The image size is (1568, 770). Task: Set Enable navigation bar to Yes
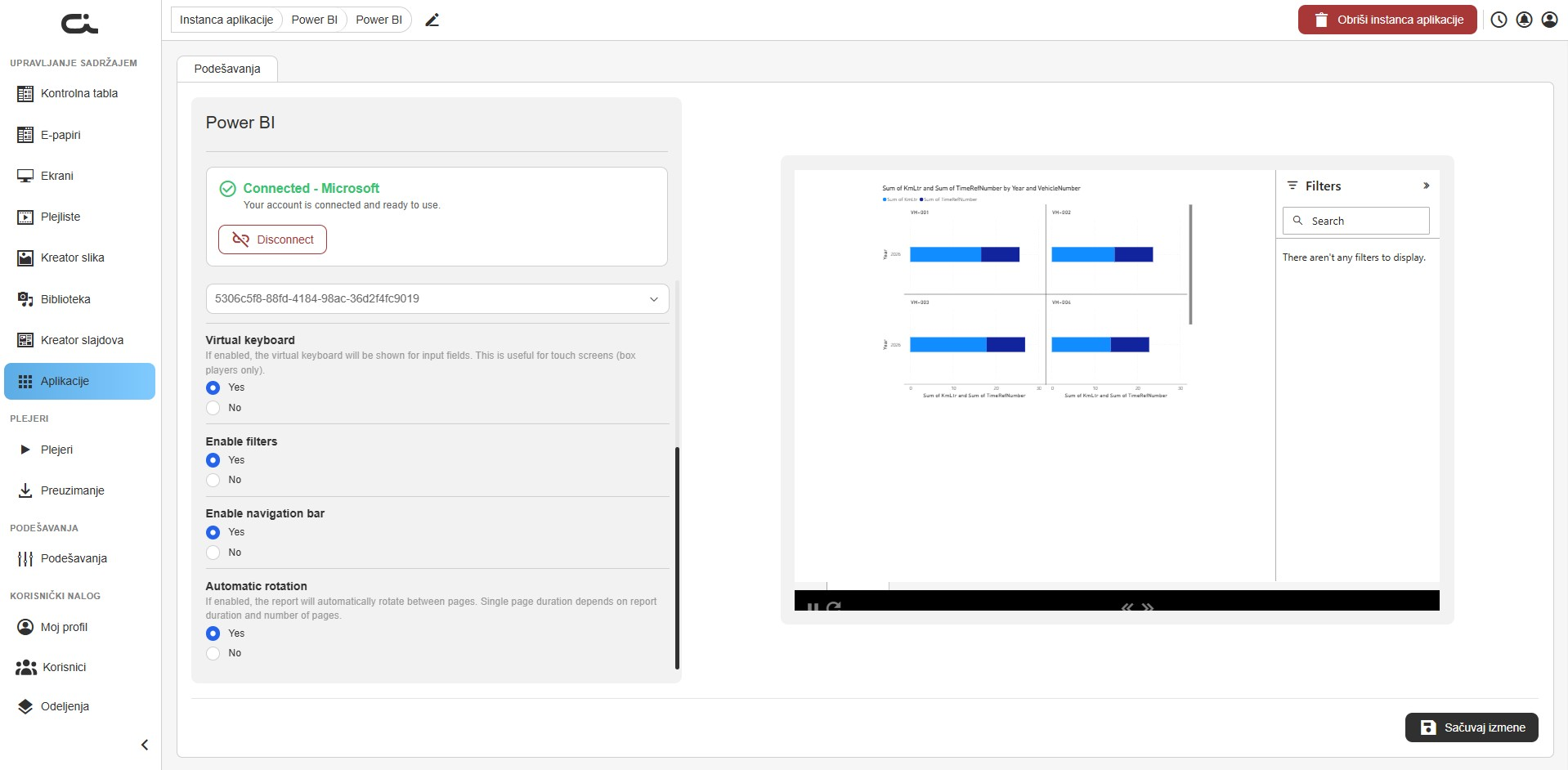(213, 532)
